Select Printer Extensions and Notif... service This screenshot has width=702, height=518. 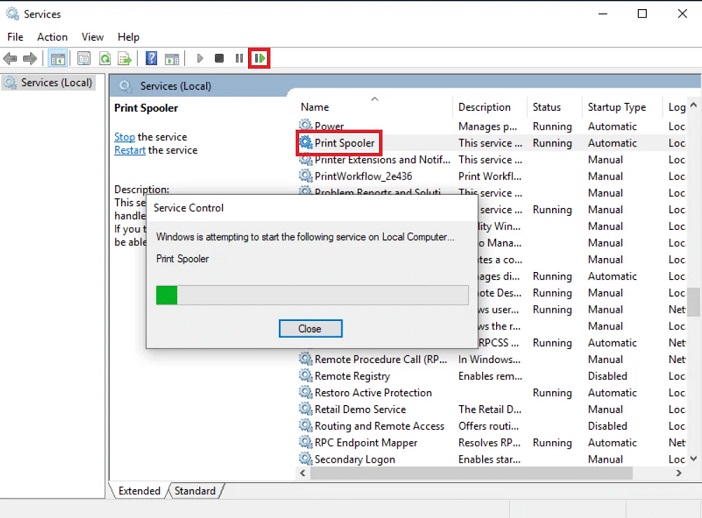point(492,159)
